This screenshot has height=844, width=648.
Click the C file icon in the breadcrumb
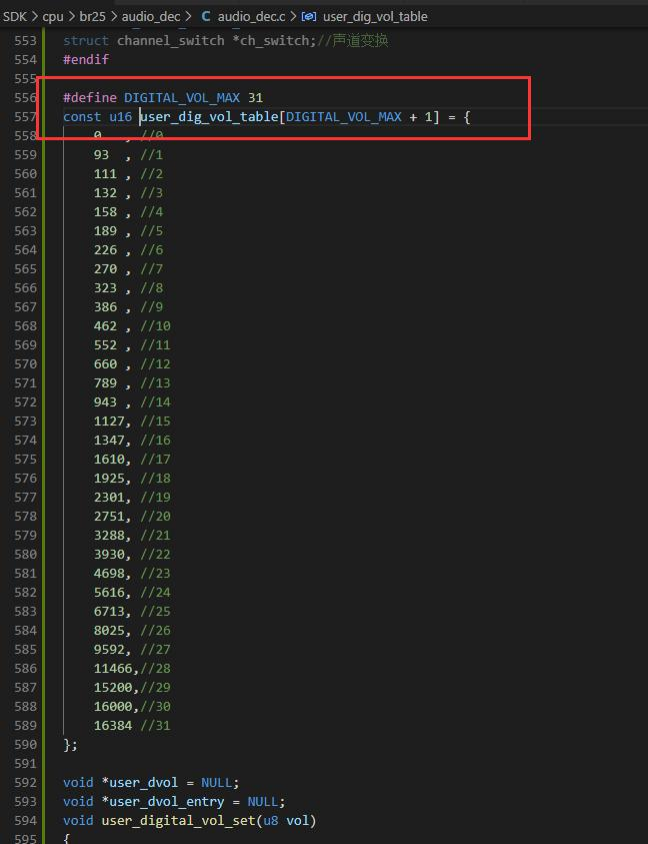(205, 17)
